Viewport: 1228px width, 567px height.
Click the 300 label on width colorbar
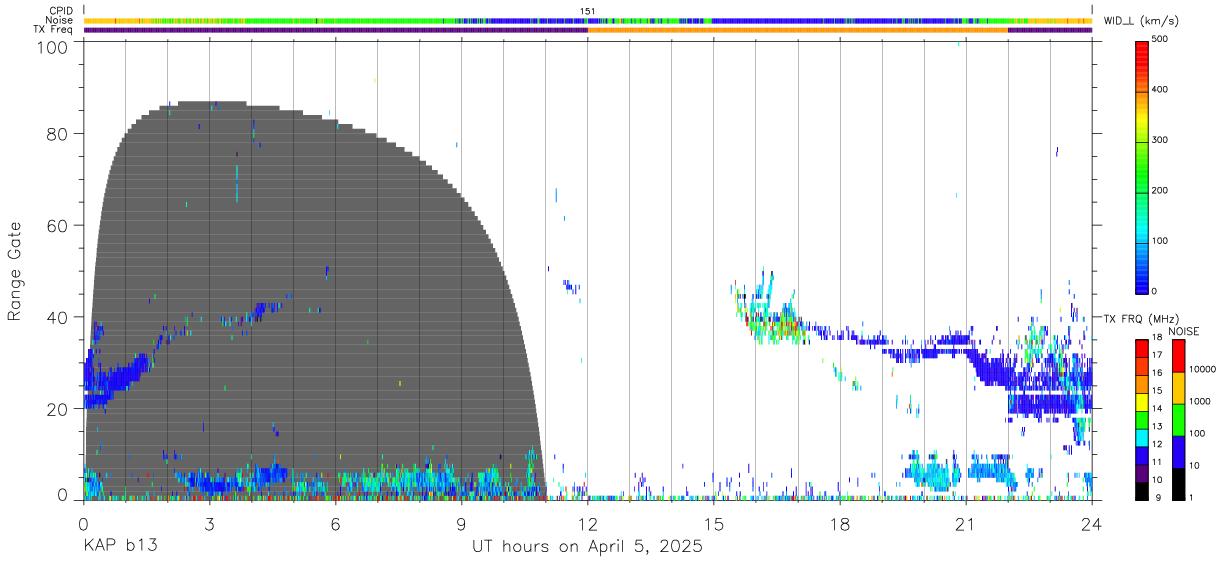pos(1160,140)
